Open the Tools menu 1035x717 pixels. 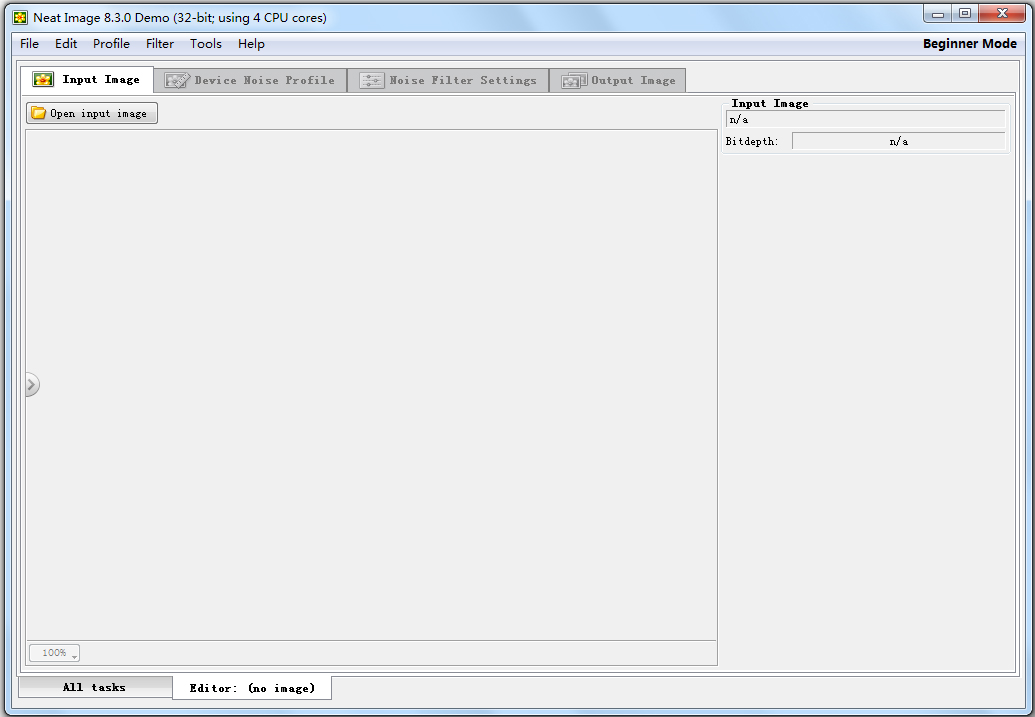click(x=205, y=44)
